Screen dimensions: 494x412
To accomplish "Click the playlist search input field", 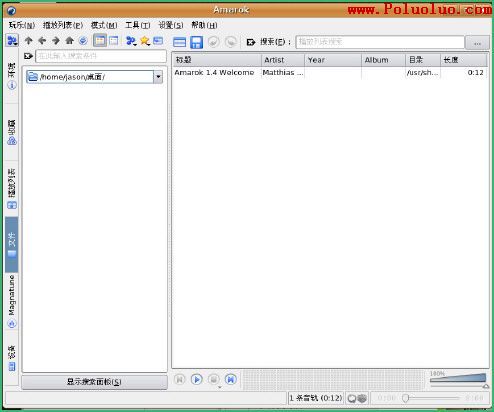I will click(380, 42).
